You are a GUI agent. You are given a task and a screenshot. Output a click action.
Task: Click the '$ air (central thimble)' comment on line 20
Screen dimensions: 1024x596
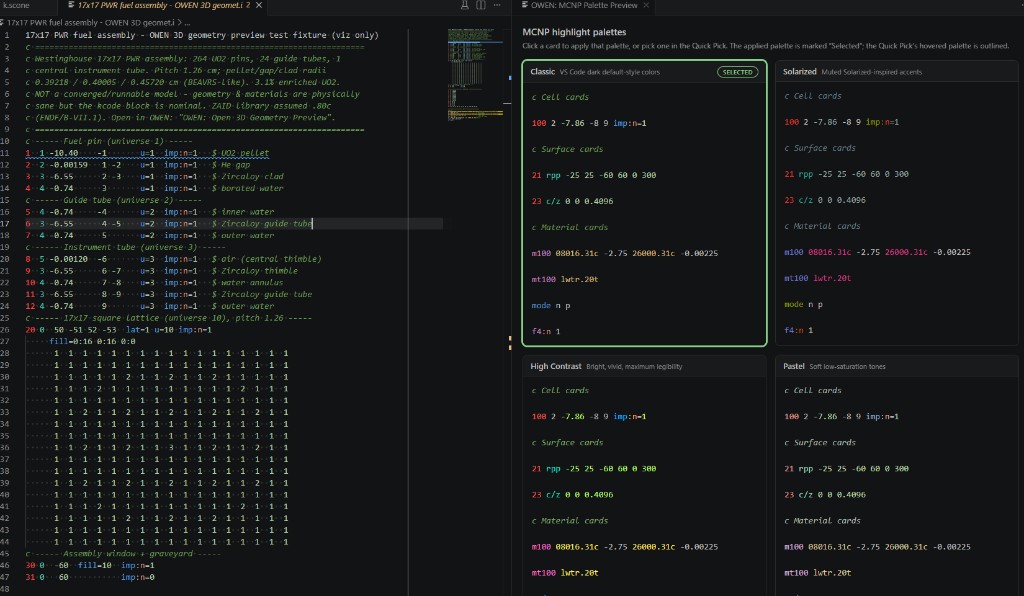click(x=266, y=259)
